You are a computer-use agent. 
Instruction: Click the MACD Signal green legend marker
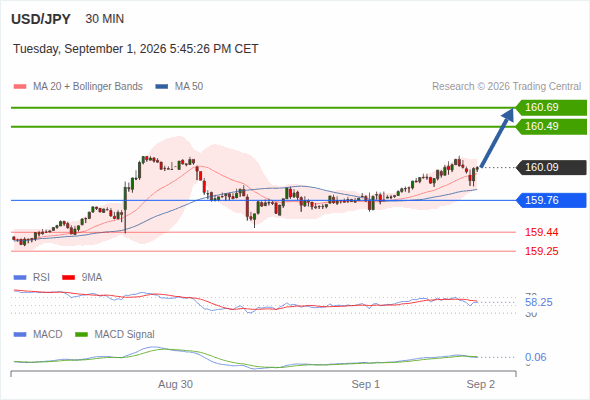click(x=81, y=335)
